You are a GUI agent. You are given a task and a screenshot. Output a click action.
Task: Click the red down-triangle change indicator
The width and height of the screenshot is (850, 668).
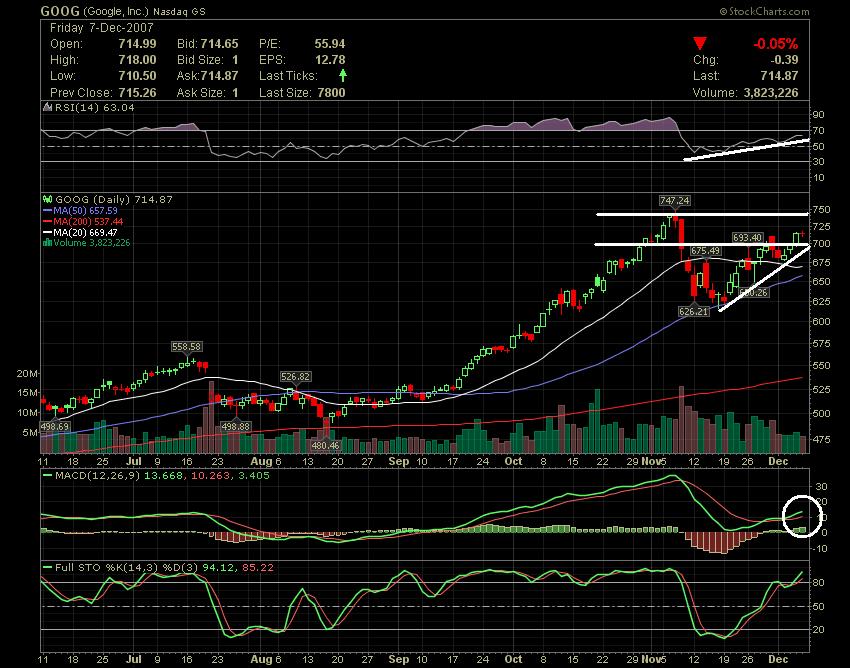(x=700, y=43)
